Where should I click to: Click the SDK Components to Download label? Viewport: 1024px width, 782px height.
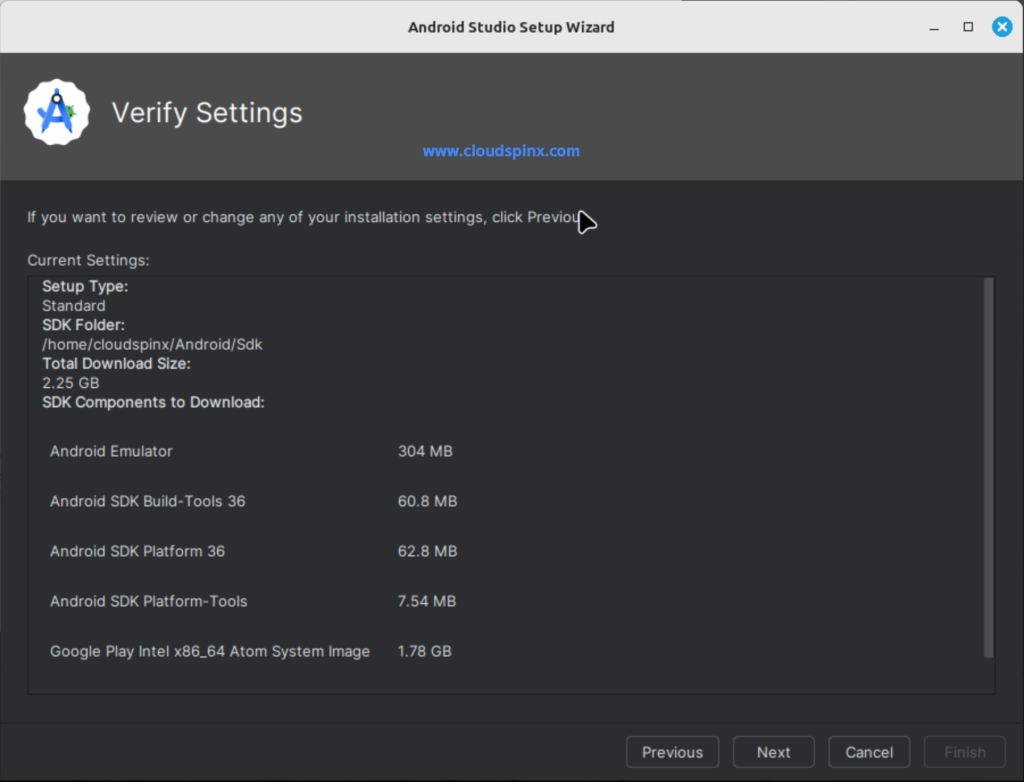153,402
